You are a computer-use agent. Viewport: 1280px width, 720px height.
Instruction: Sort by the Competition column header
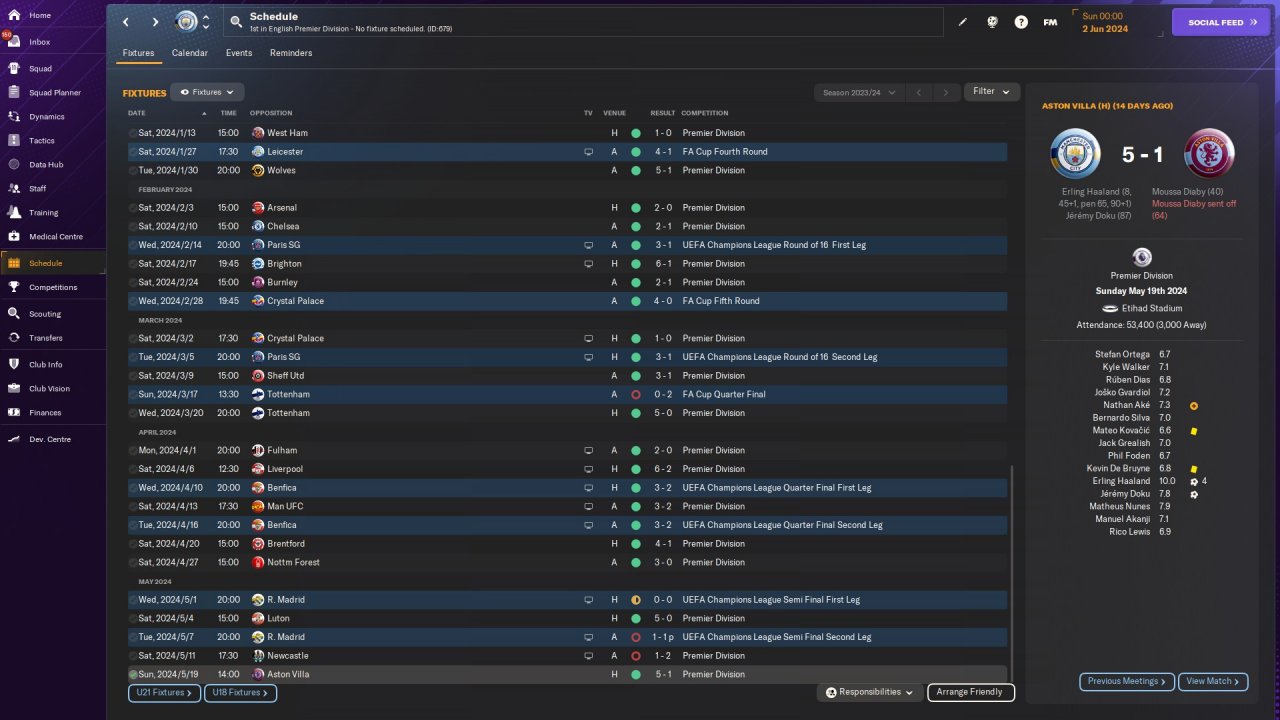(x=705, y=113)
